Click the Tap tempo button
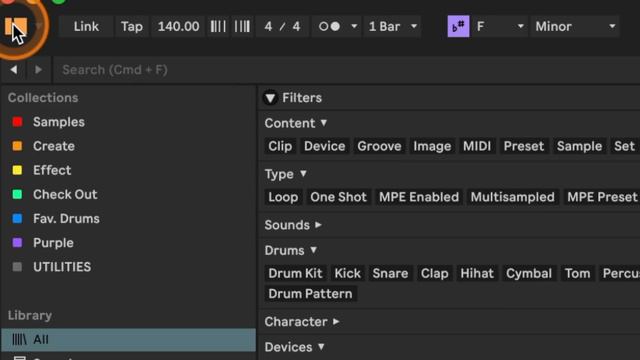Image resolution: width=640 pixels, height=360 pixels. 132,27
